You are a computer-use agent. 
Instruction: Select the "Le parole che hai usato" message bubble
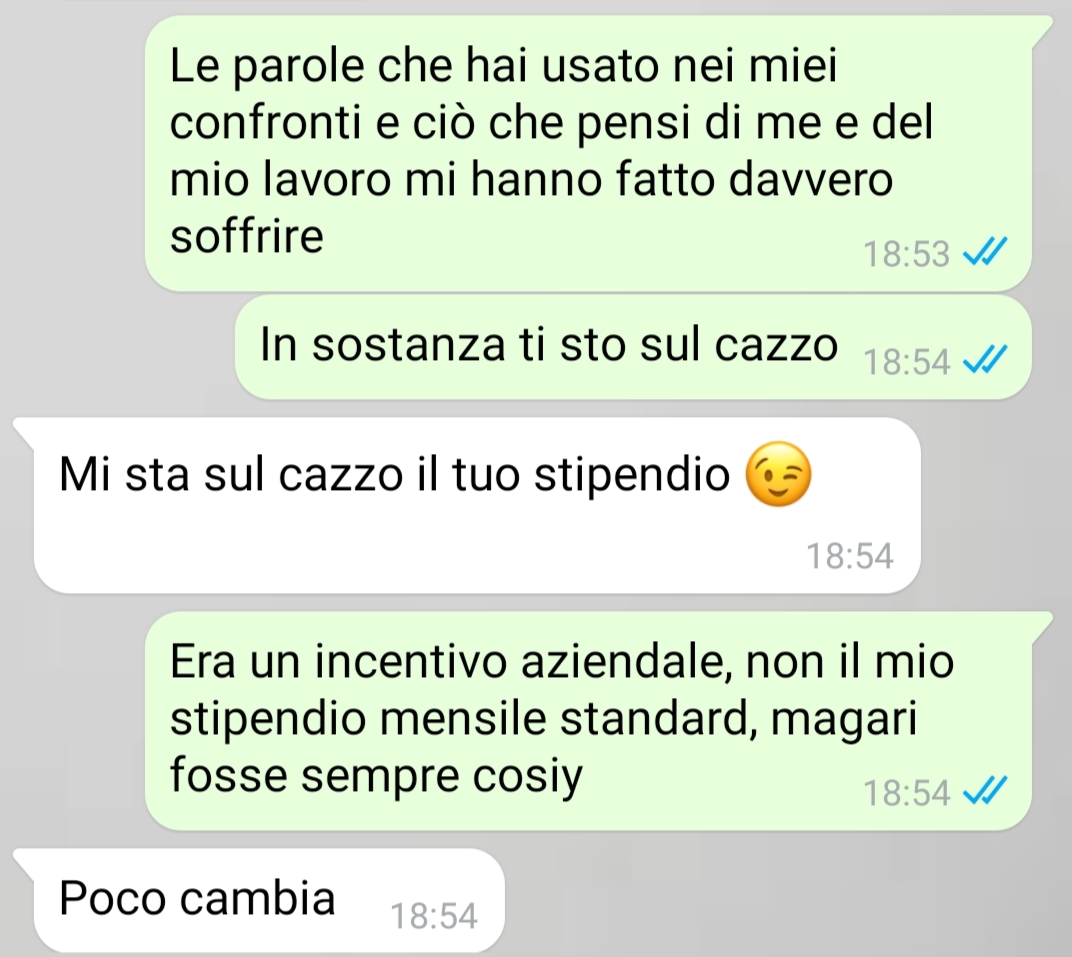point(589,154)
